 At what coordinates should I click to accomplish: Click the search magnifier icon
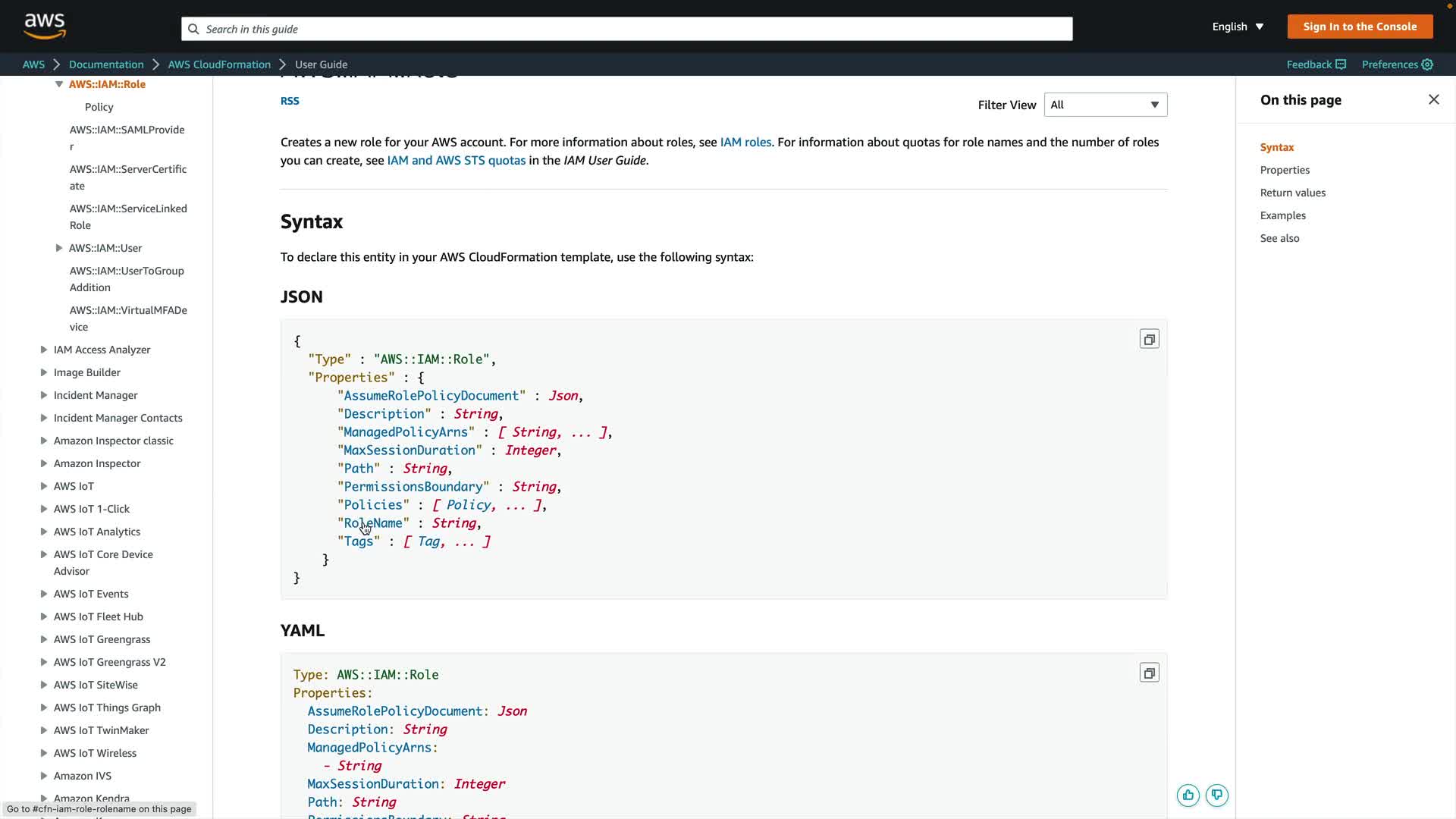click(x=193, y=29)
